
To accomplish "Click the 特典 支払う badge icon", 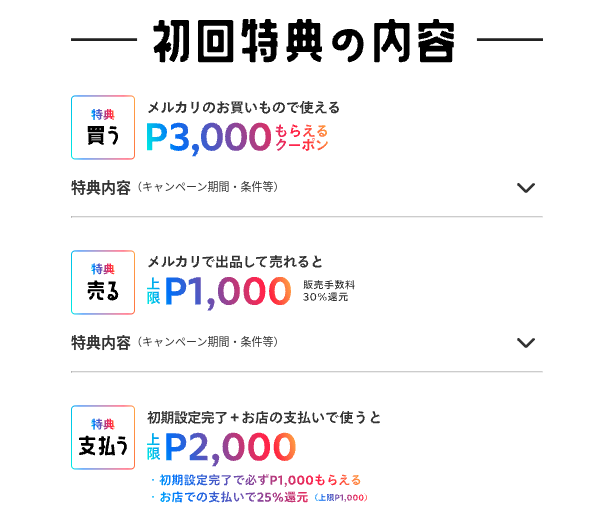I will [103, 437].
